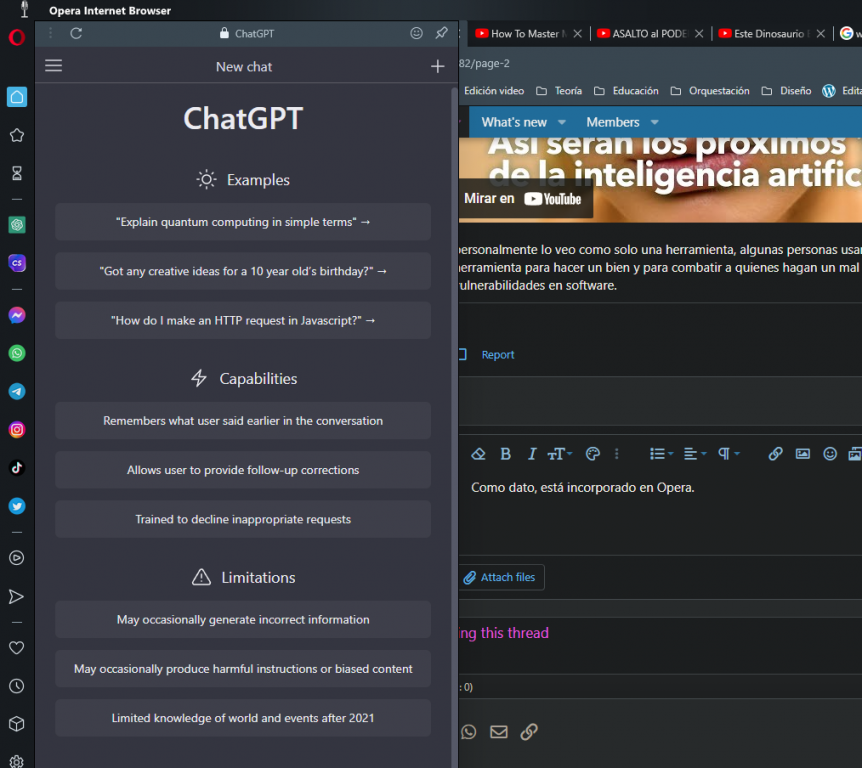
Task: Start a new chat with plus icon
Action: (437, 66)
